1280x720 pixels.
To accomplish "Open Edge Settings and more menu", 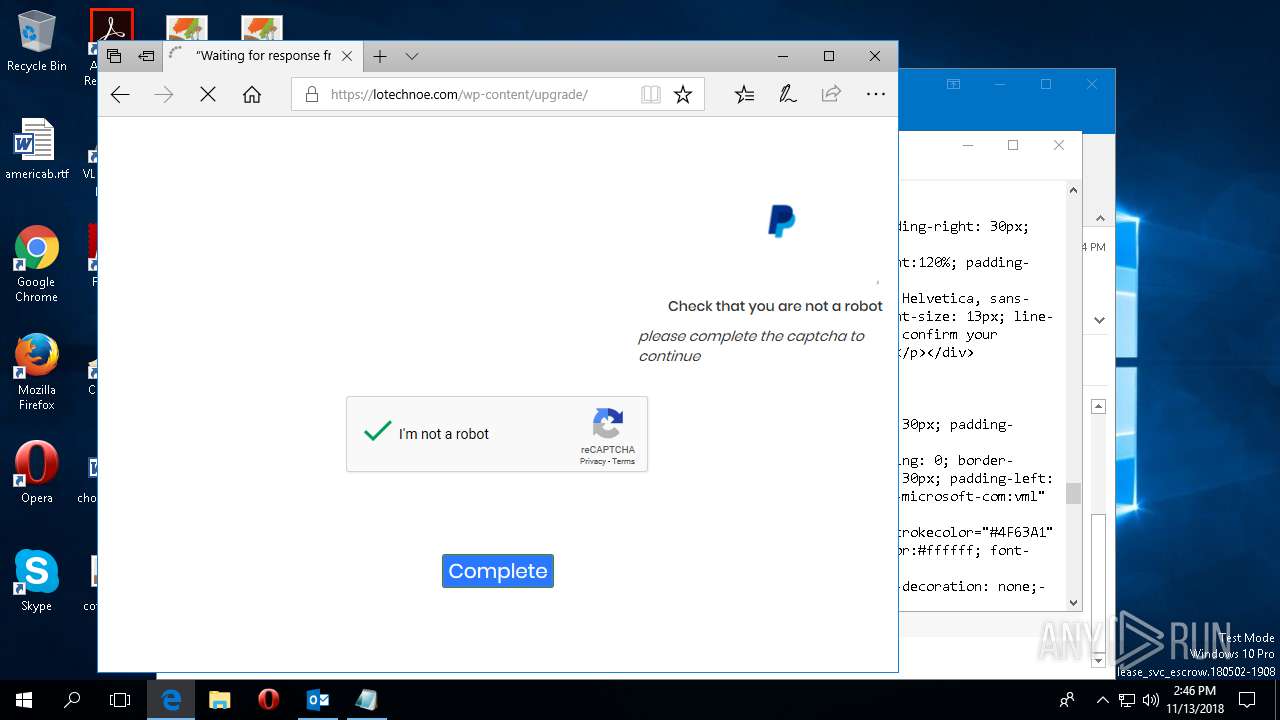I will 876,94.
